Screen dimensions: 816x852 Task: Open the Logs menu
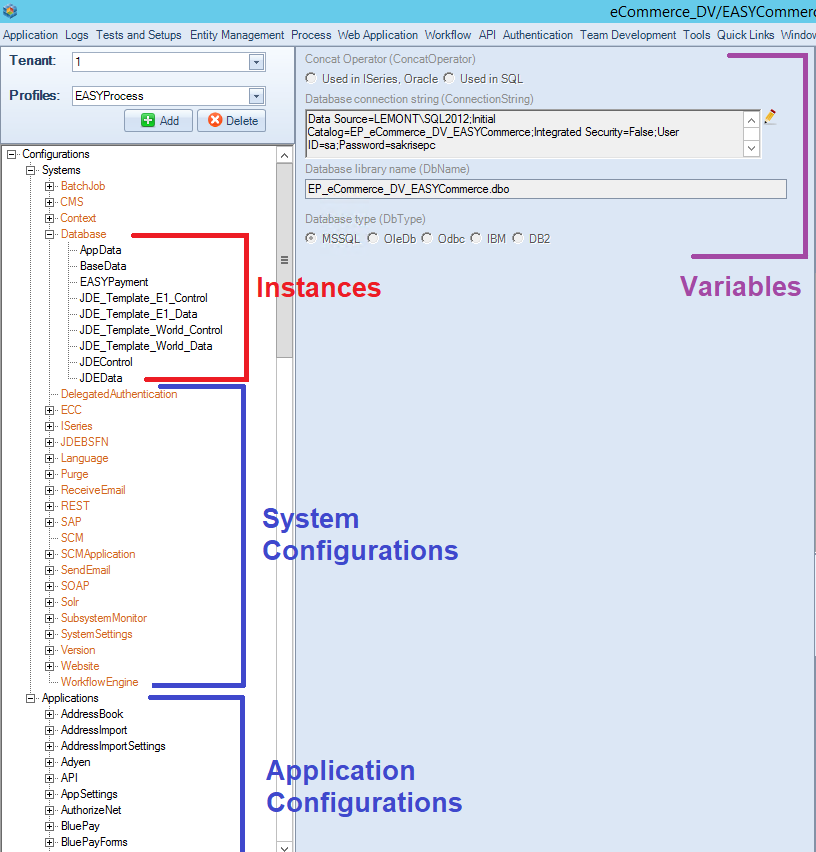click(77, 35)
